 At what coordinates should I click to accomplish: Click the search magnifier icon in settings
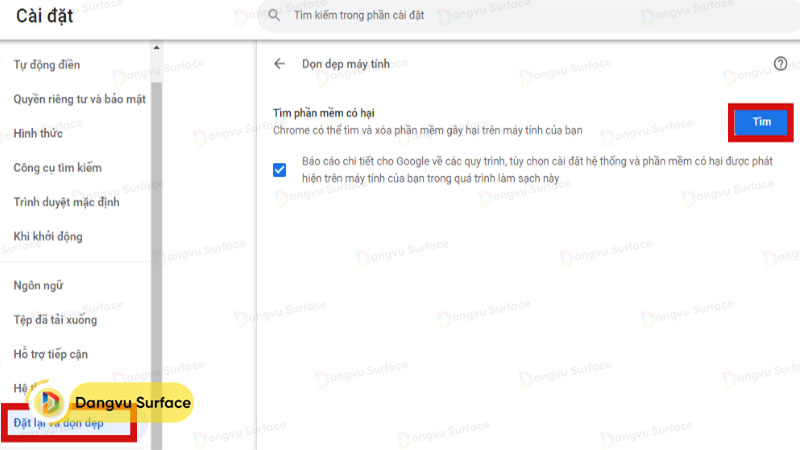tap(274, 15)
